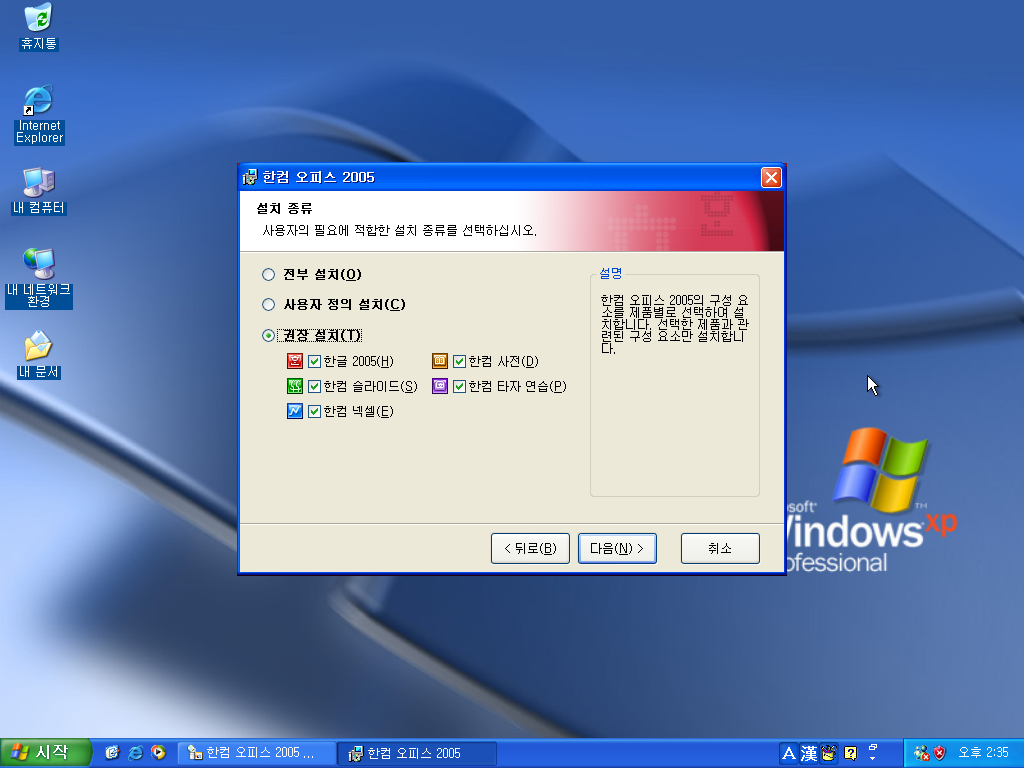This screenshot has height=768, width=1024.
Task: Launch Internet Explorer from quick launch
Action: (135, 753)
